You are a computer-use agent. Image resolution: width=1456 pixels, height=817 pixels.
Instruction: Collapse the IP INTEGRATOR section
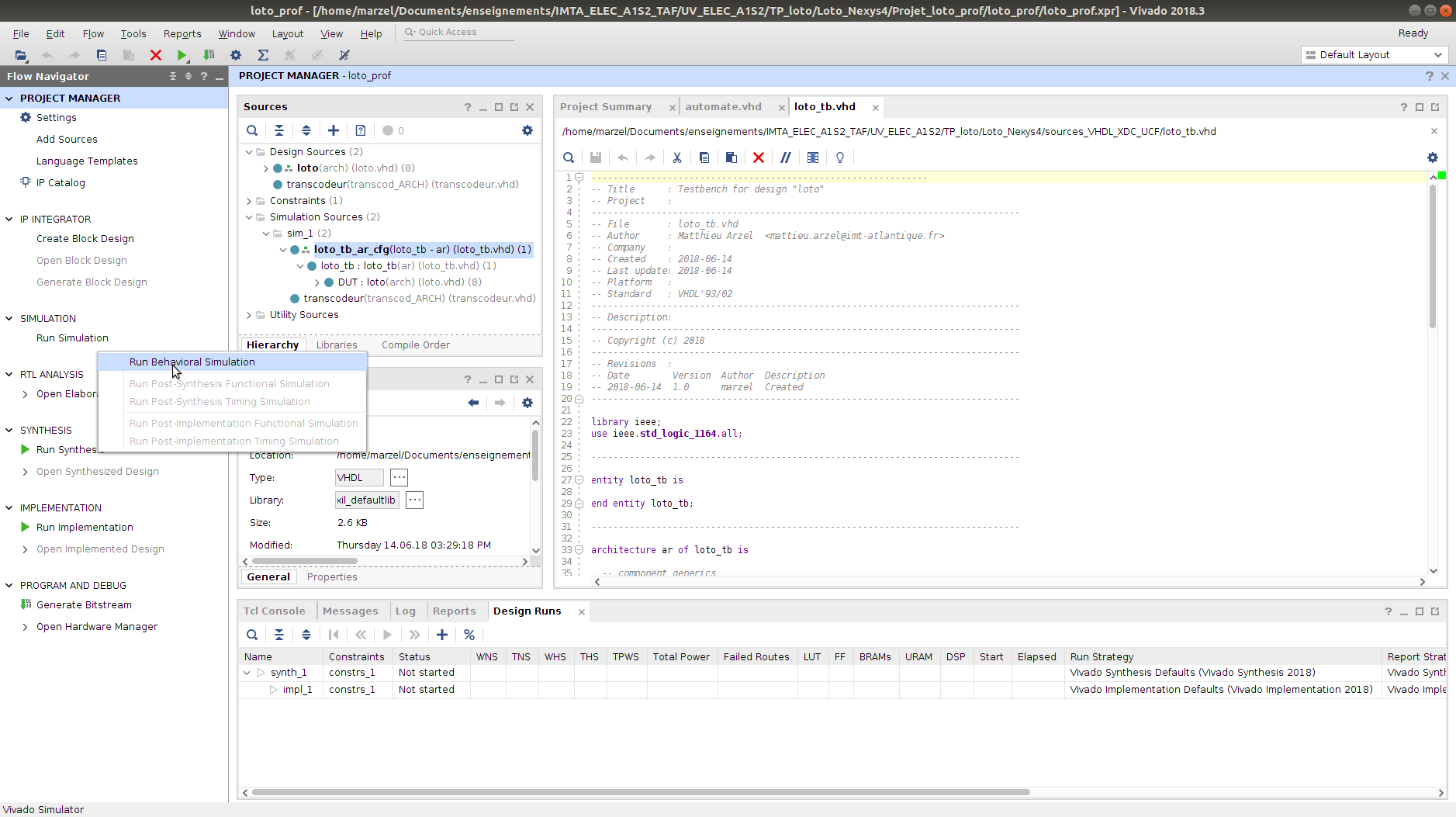9,220
